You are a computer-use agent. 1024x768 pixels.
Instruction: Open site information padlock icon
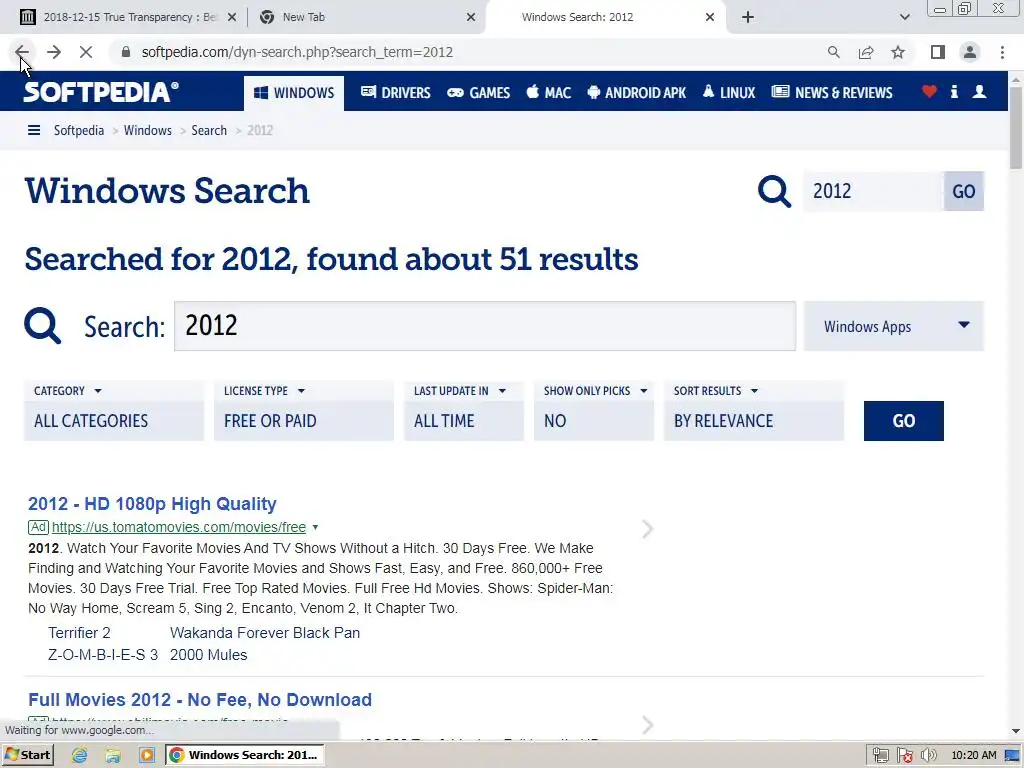click(126, 52)
